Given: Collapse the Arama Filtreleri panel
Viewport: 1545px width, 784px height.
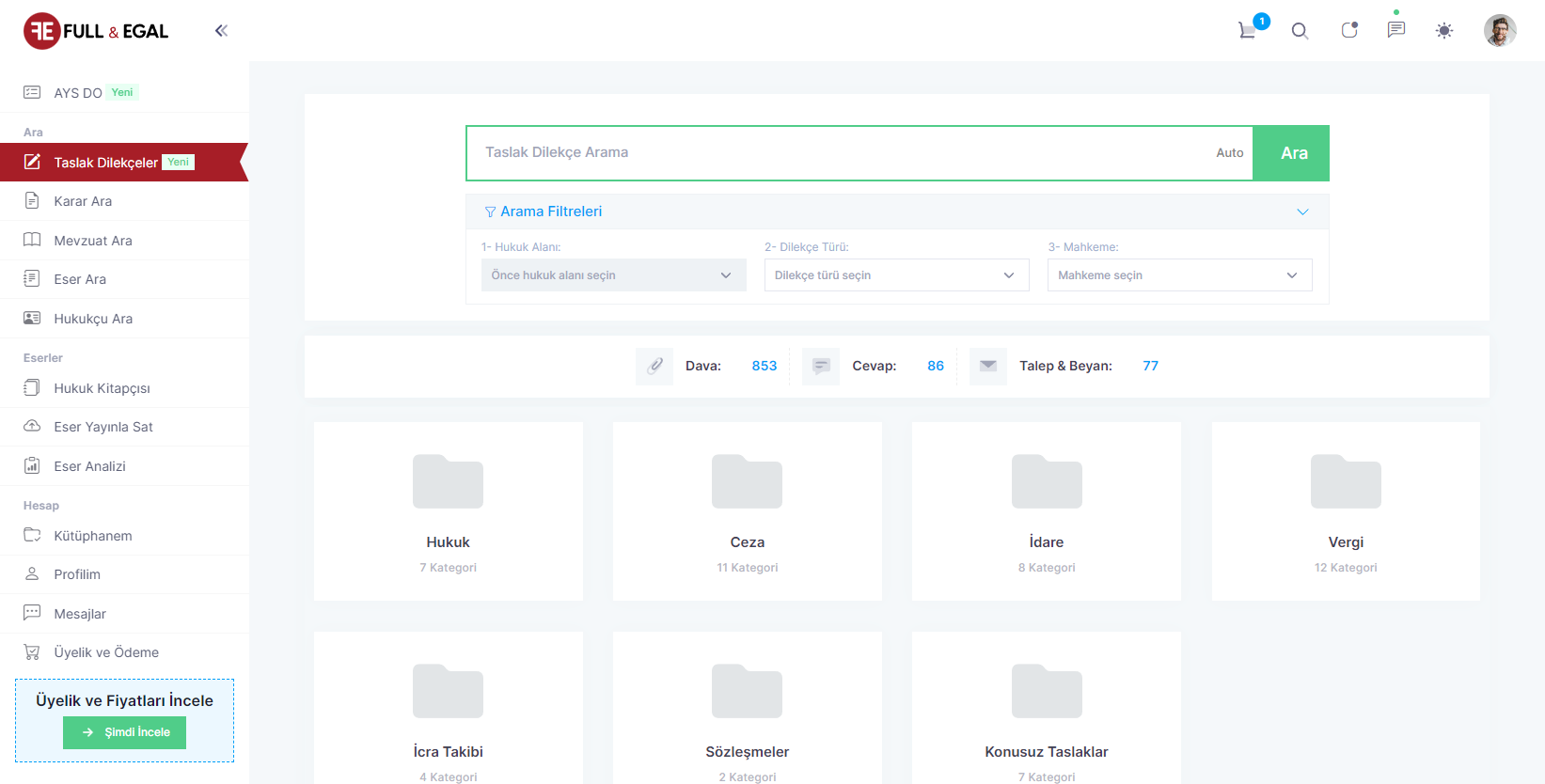Looking at the screenshot, I should click(x=1302, y=212).
